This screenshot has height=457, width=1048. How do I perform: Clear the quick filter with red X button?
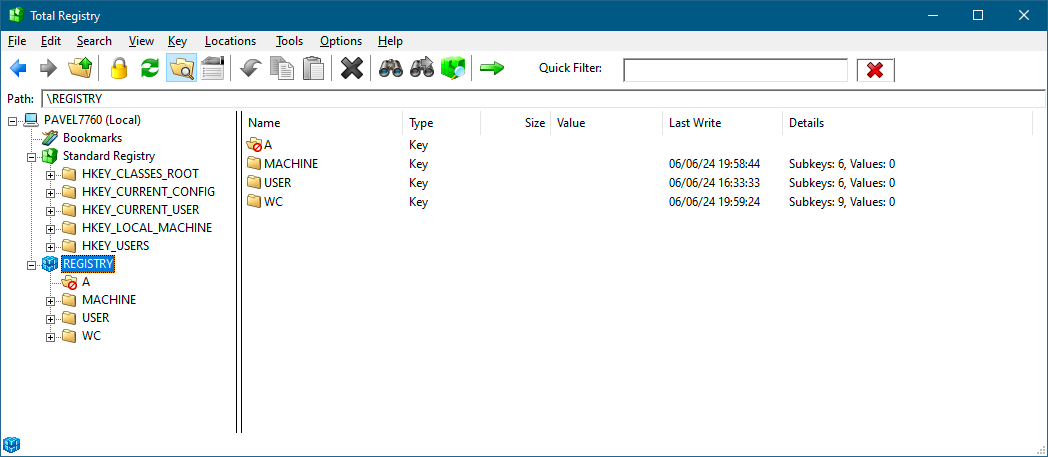click(876, 69)
